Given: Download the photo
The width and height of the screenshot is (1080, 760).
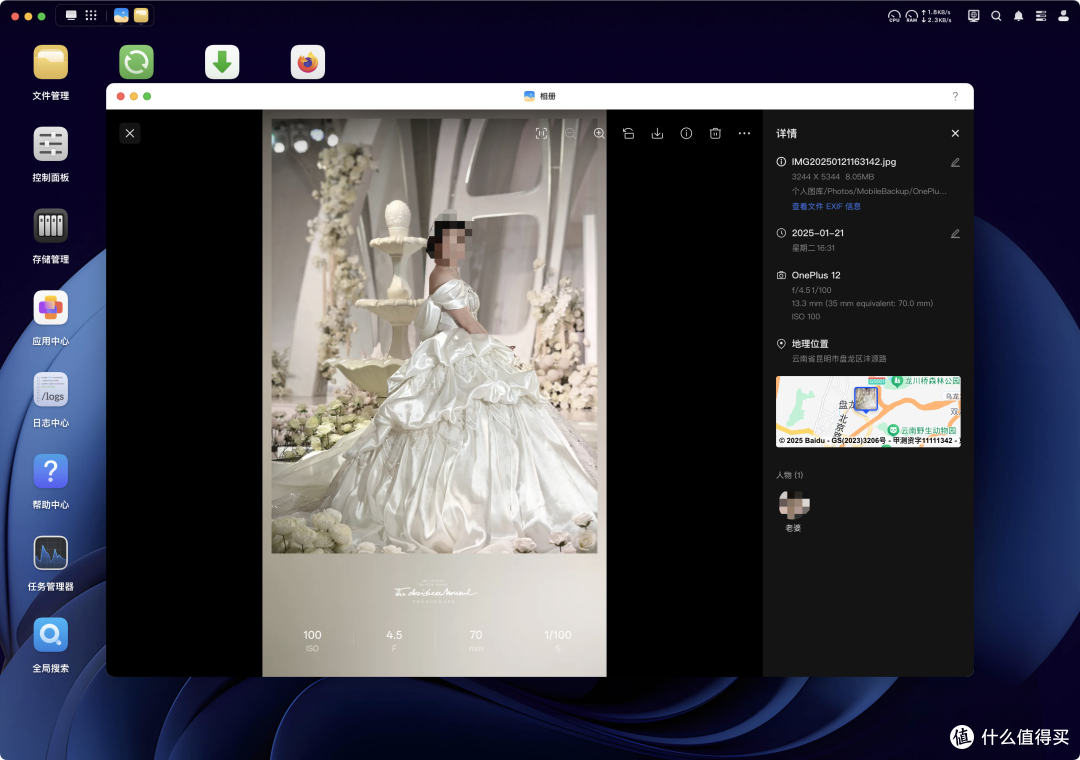Looking at the screenshot, I should [657, 134].
